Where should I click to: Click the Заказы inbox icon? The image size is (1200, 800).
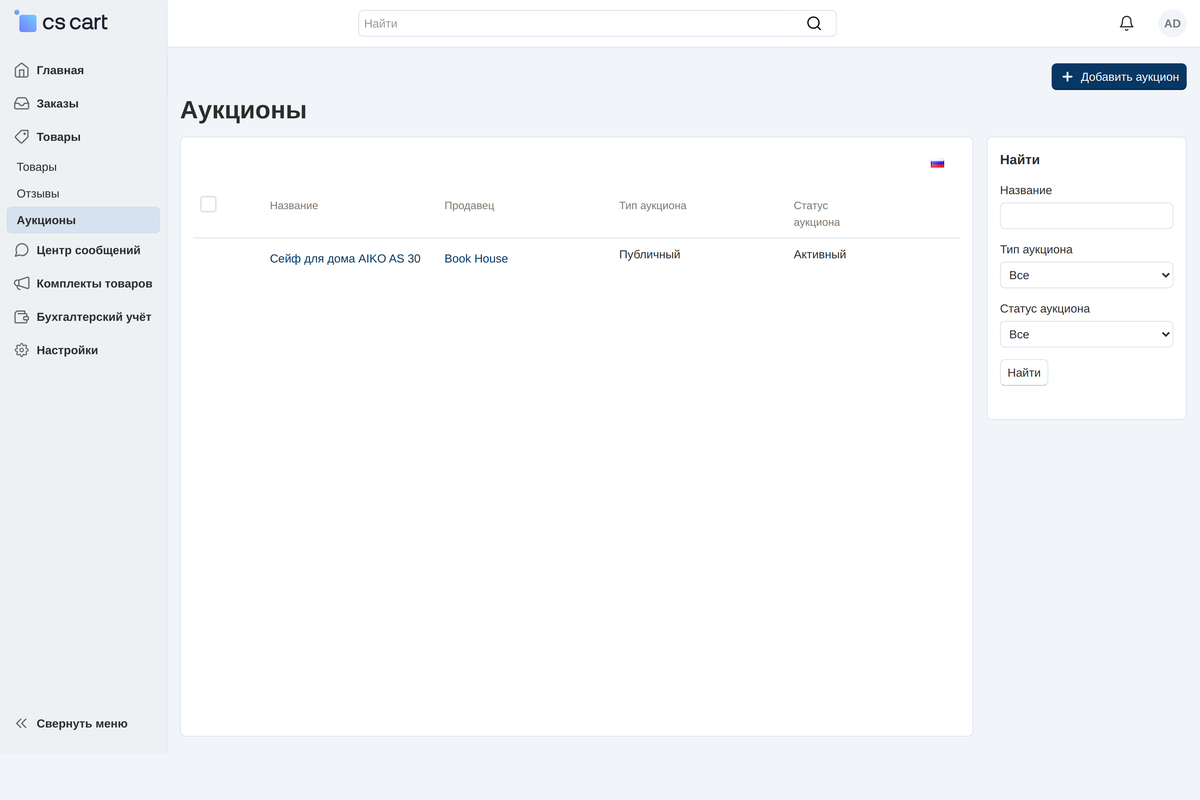pos(22,103)
